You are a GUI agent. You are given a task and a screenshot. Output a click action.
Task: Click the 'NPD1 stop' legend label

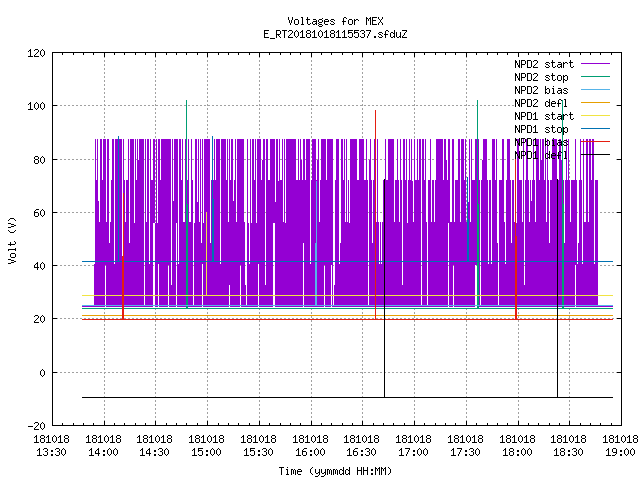(541, 129)
